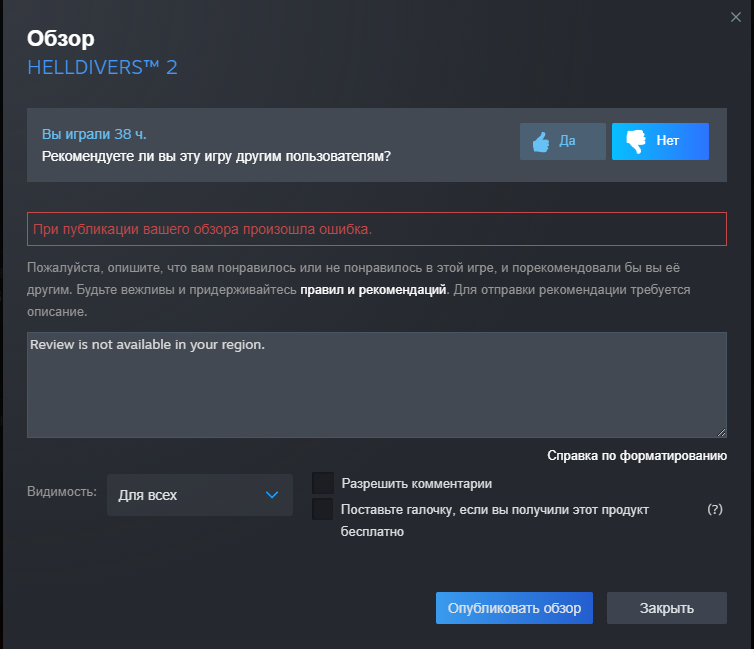
Task: Click the Вы играли 38 ч. text
Action: [94, 134]
